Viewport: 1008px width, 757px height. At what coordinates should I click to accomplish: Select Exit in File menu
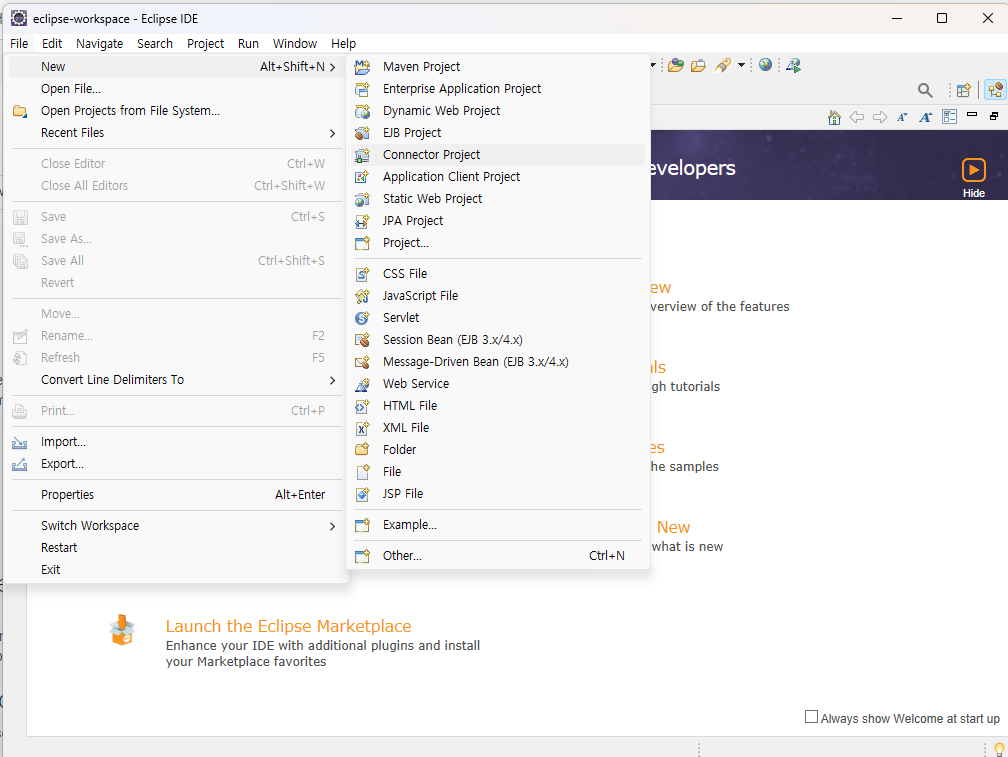pos(175,569)
